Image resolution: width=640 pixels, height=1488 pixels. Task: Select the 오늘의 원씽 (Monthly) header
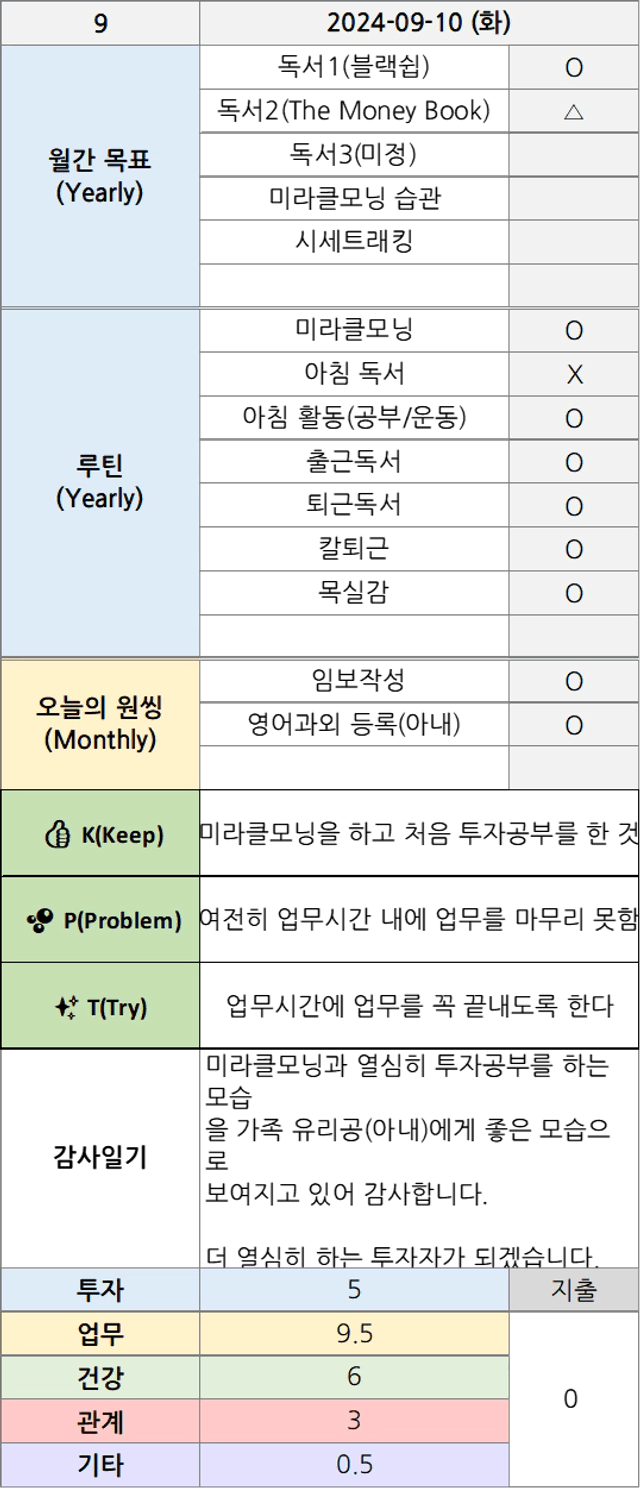[x=100, y=724]
